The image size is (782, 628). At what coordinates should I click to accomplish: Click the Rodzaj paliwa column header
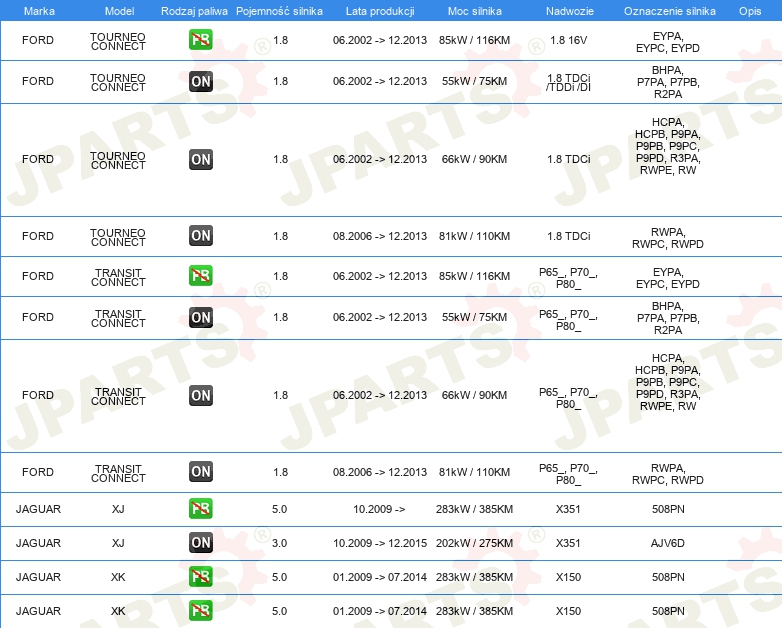(194, 11)
